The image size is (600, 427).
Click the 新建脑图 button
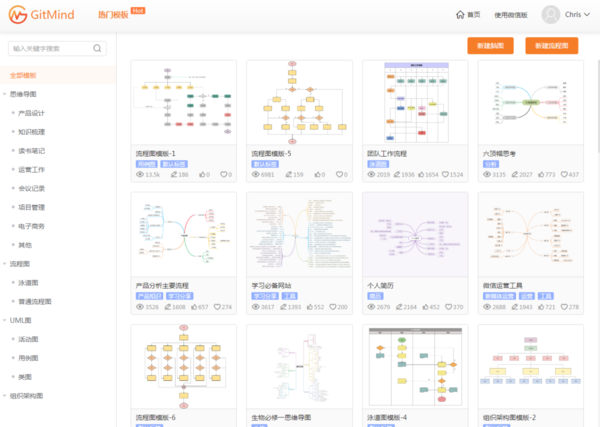[490, 46]
